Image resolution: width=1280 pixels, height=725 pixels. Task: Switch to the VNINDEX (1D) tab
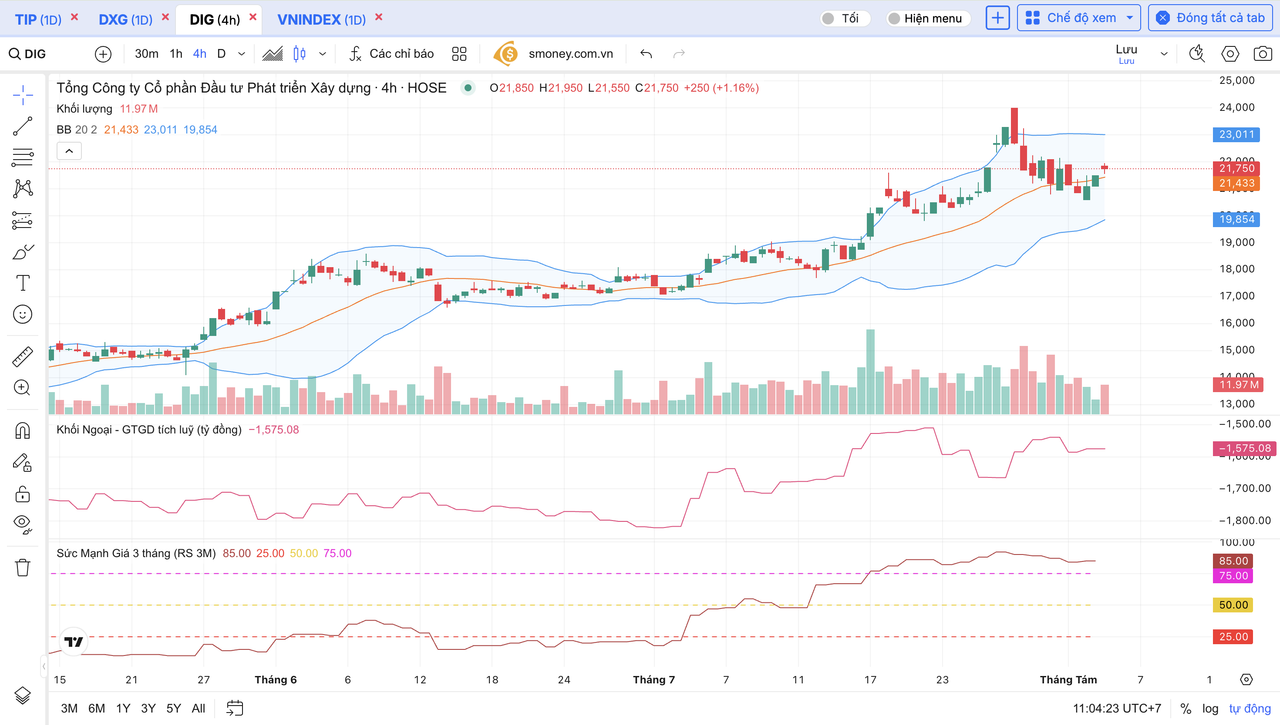tap(321, 19)
